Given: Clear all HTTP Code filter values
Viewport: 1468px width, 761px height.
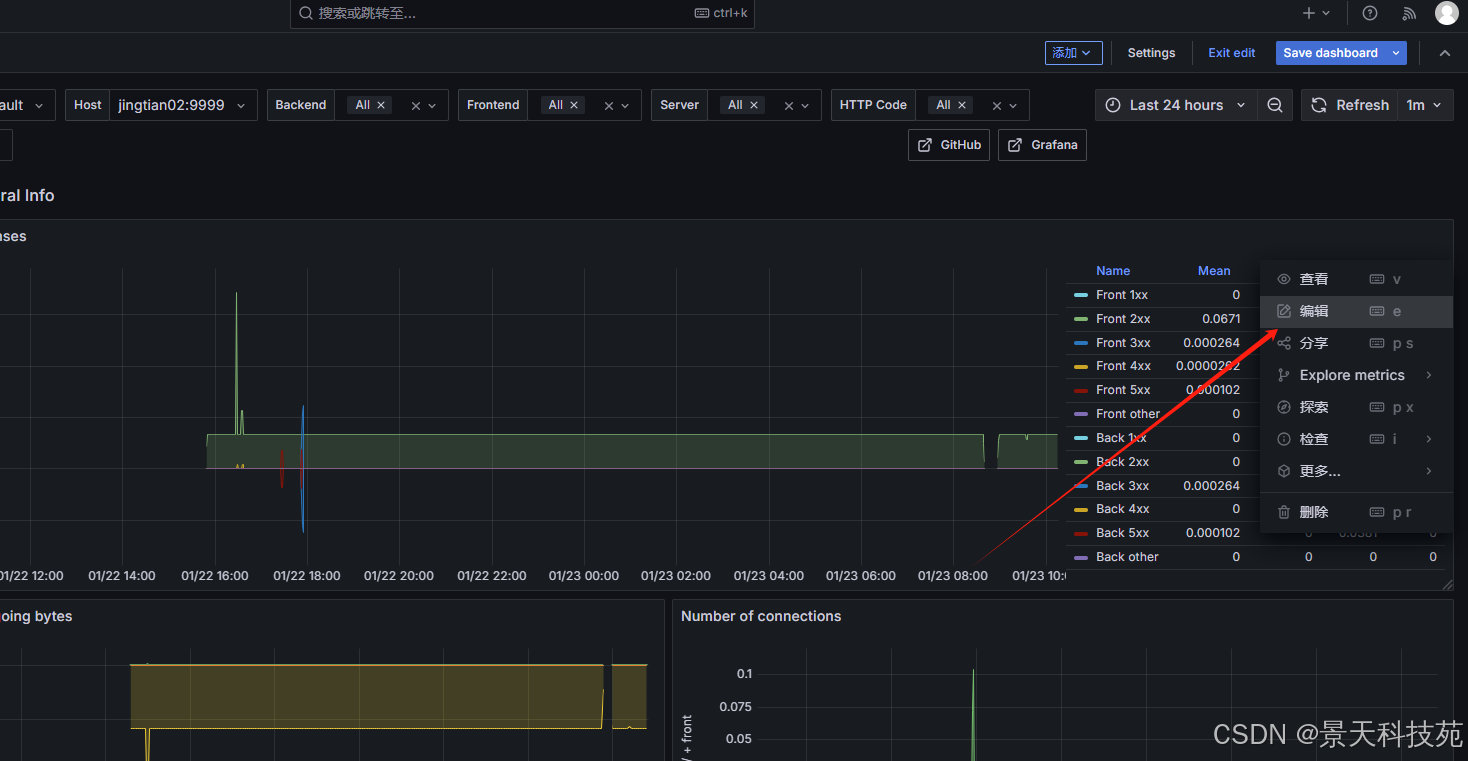Looking at the screenshot, I should 997,105.
